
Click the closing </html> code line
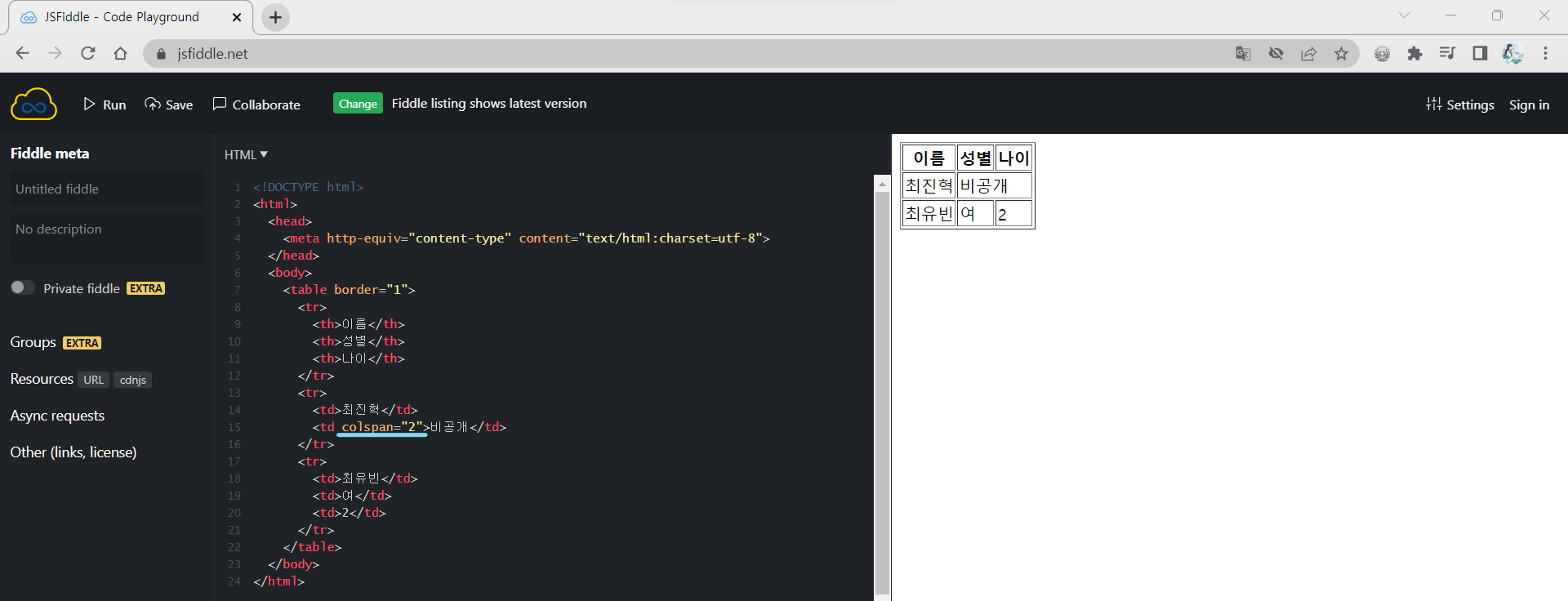click(x=278, y=581)
